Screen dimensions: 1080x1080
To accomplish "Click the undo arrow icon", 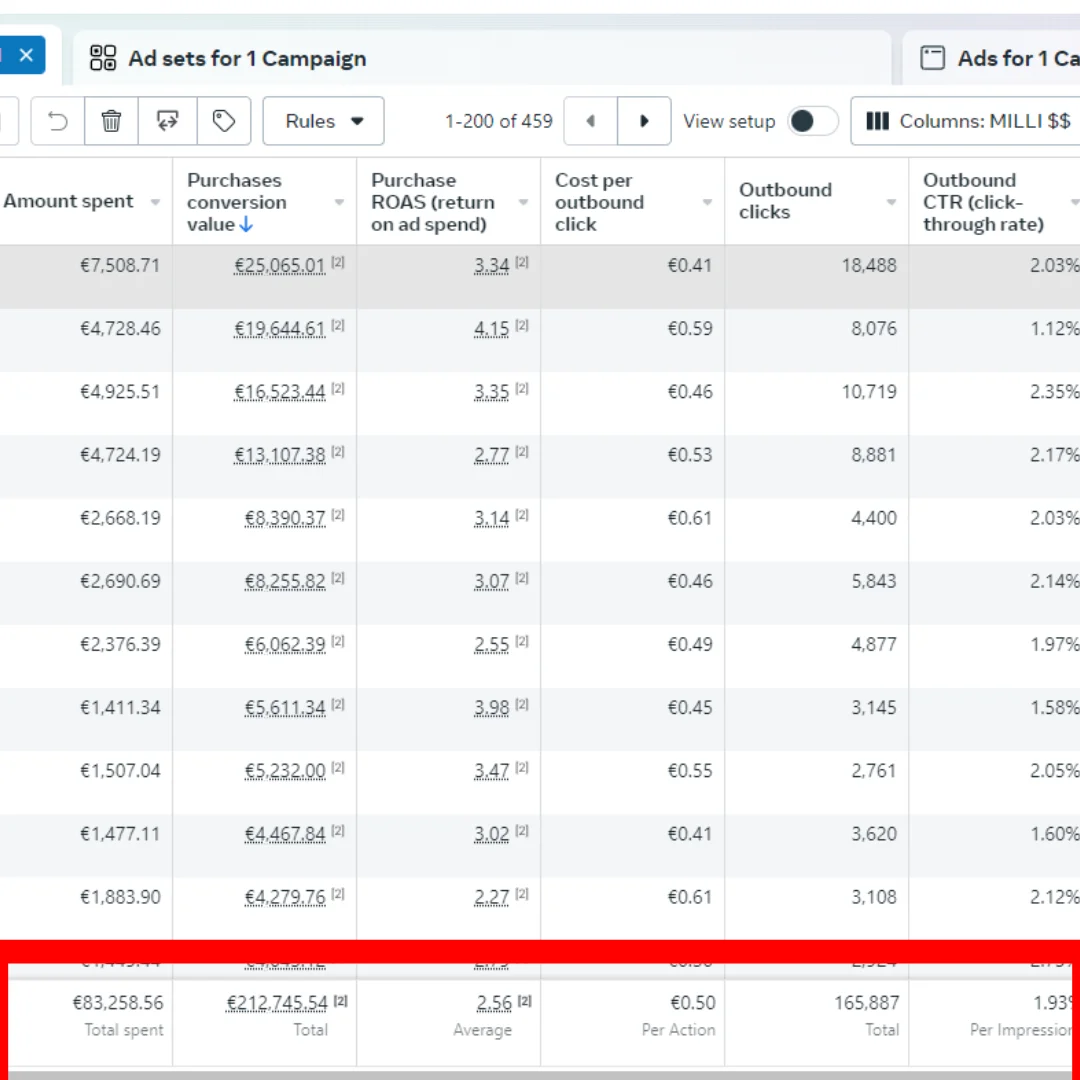I will point(58,121).
